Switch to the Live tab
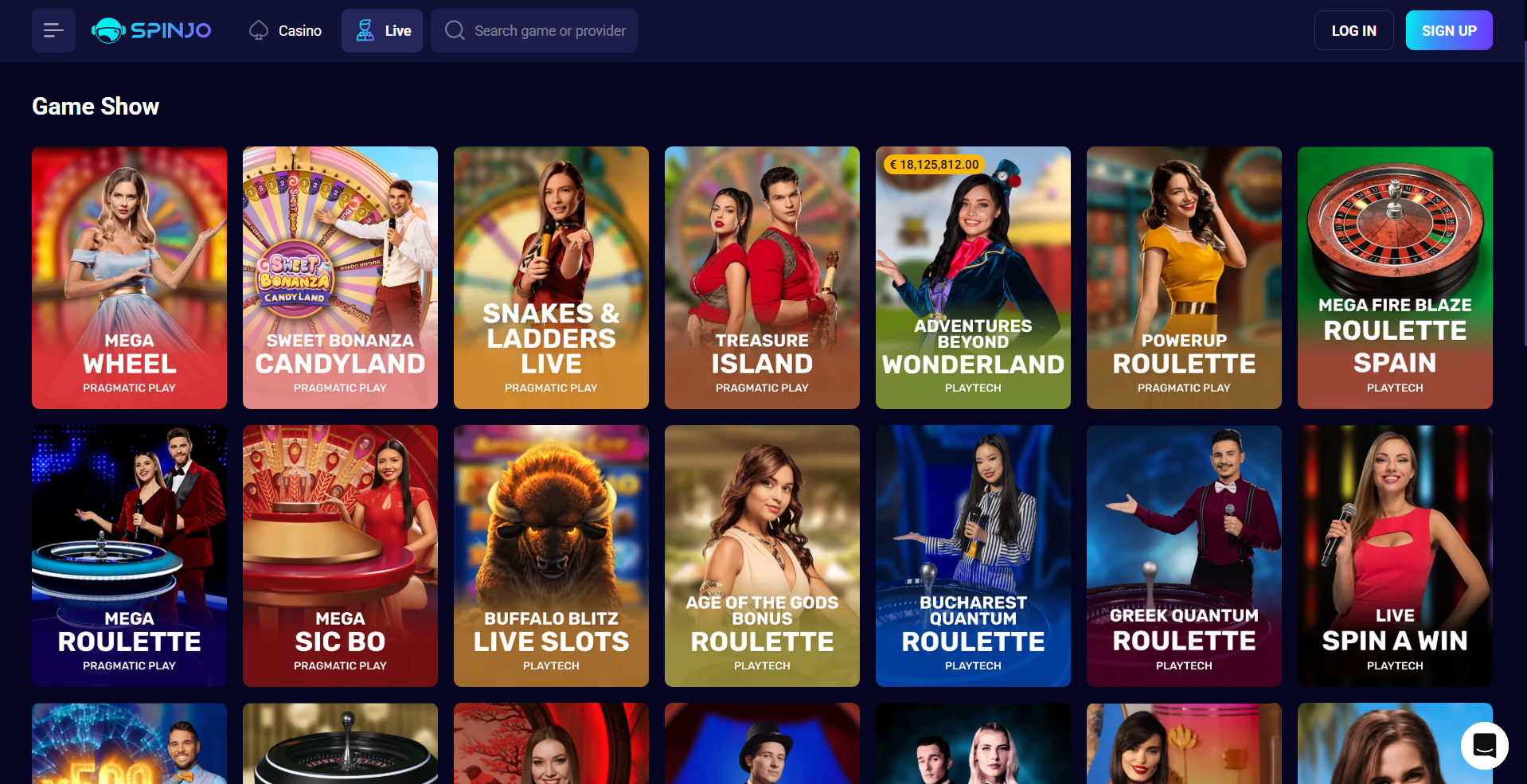The image size is (1527, 784). [382, 31]
